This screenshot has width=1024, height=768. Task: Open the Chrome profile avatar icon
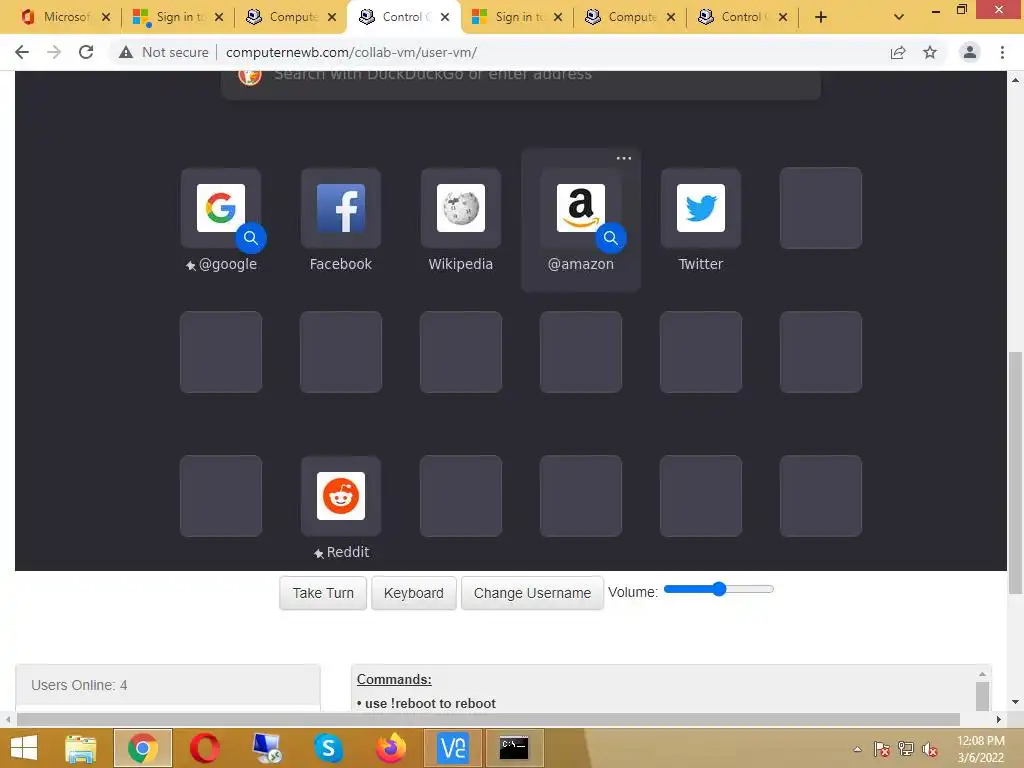tap(970, 52)
